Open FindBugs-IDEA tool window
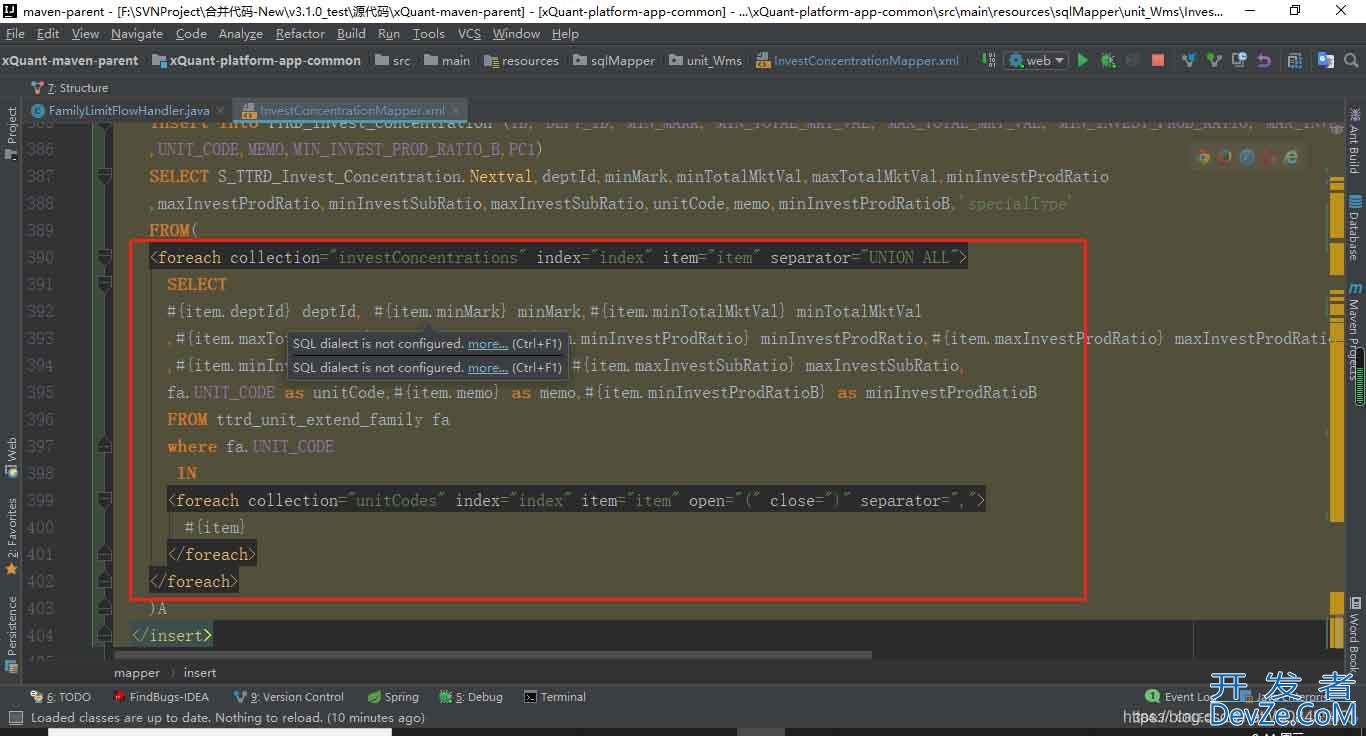This screenshot has height=736, width=1366. 161,697
